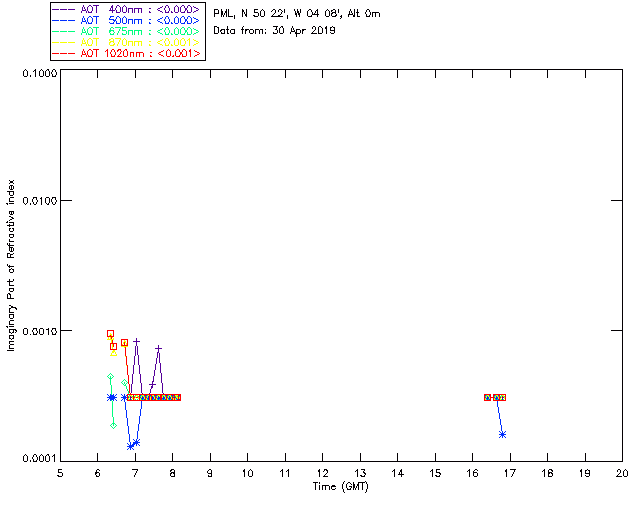
Task: Click the 0.1000 y-axis tick label
Action: tap(40, 73)
